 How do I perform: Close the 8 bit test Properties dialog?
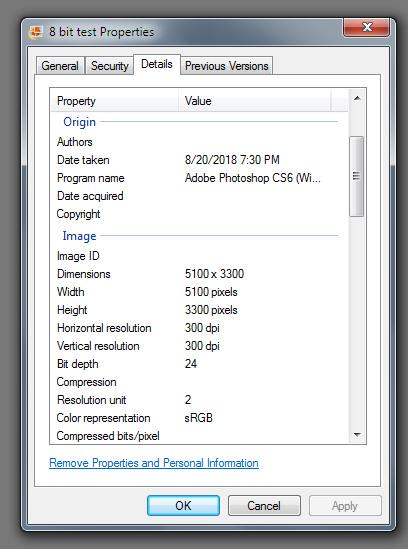coord(366,27)
